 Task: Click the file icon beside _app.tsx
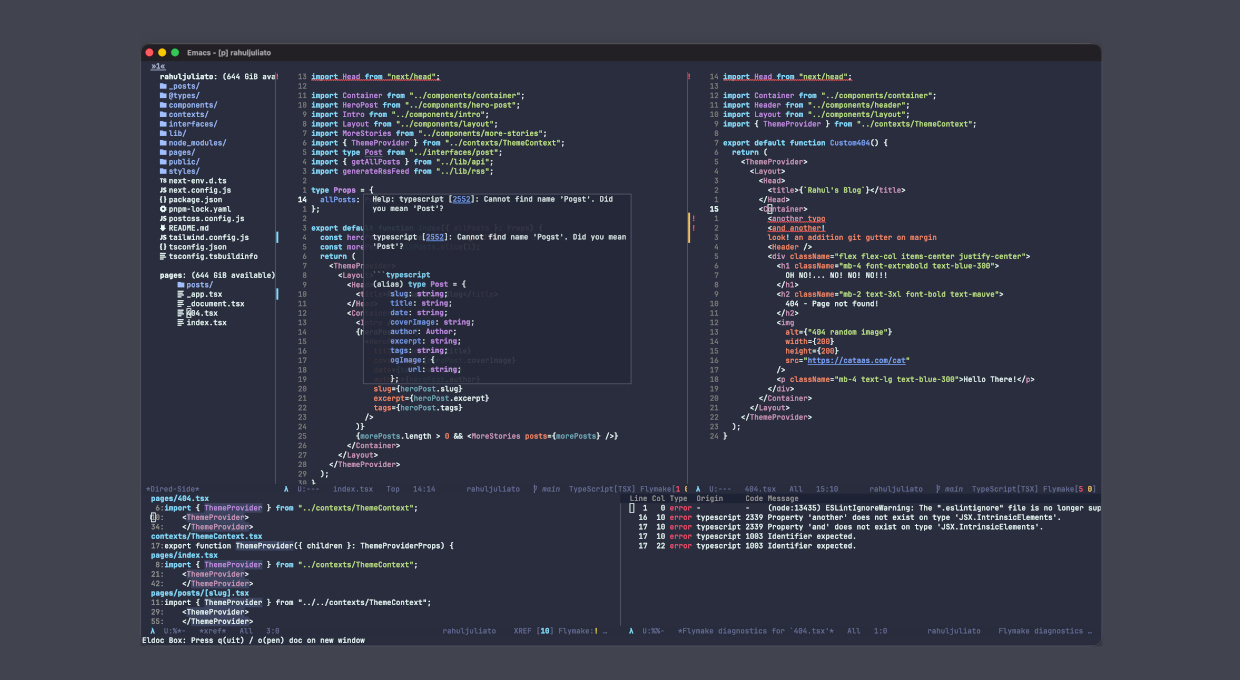180,294
